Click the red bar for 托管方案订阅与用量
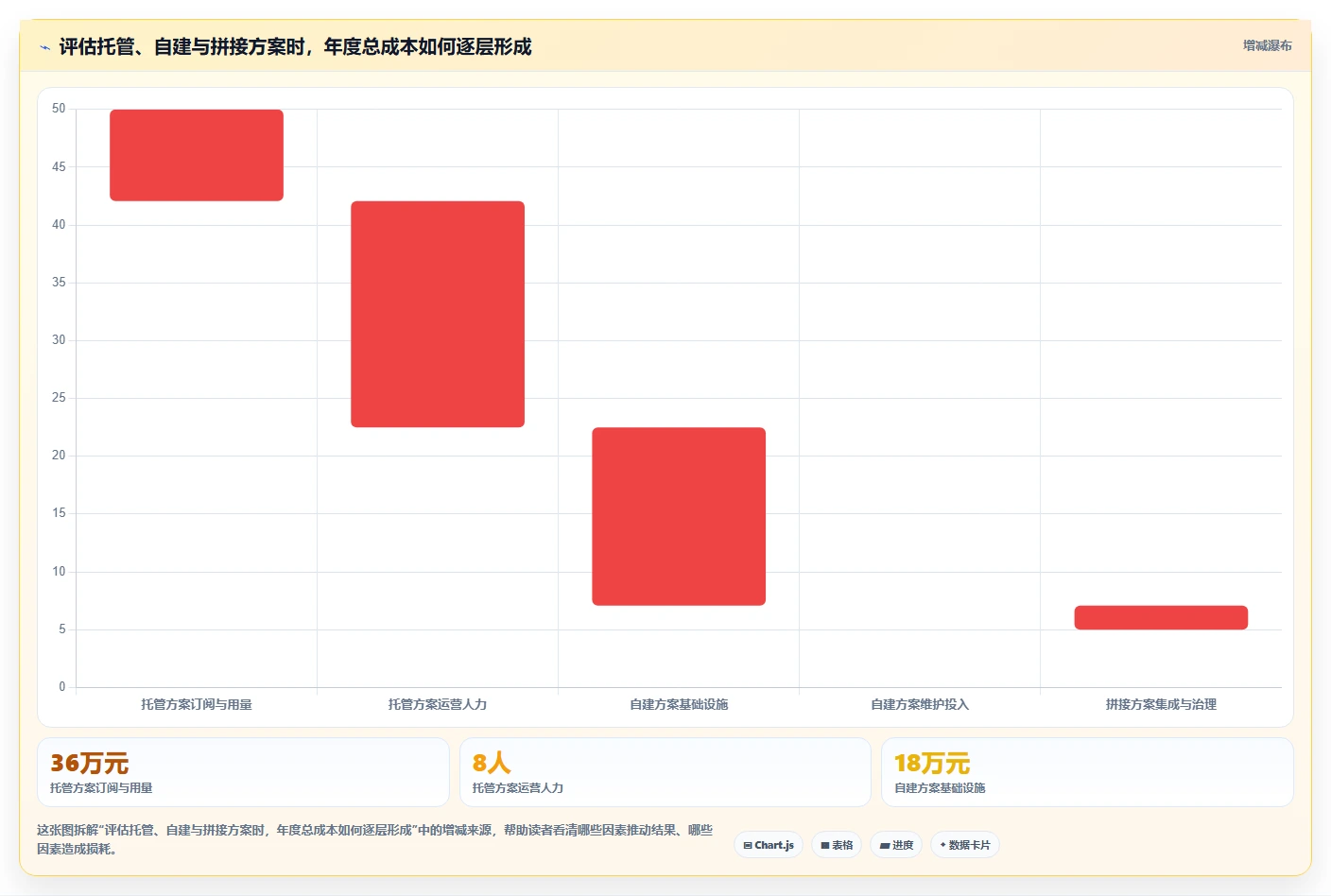This screenshot has width=1331, height=896. click(197, 155)
